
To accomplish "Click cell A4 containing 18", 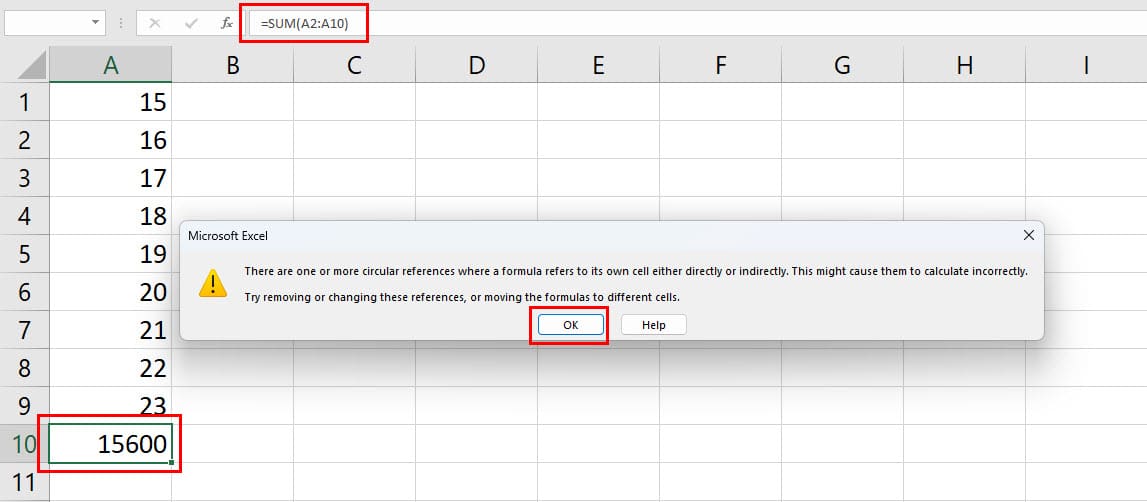I will point(110,216).
